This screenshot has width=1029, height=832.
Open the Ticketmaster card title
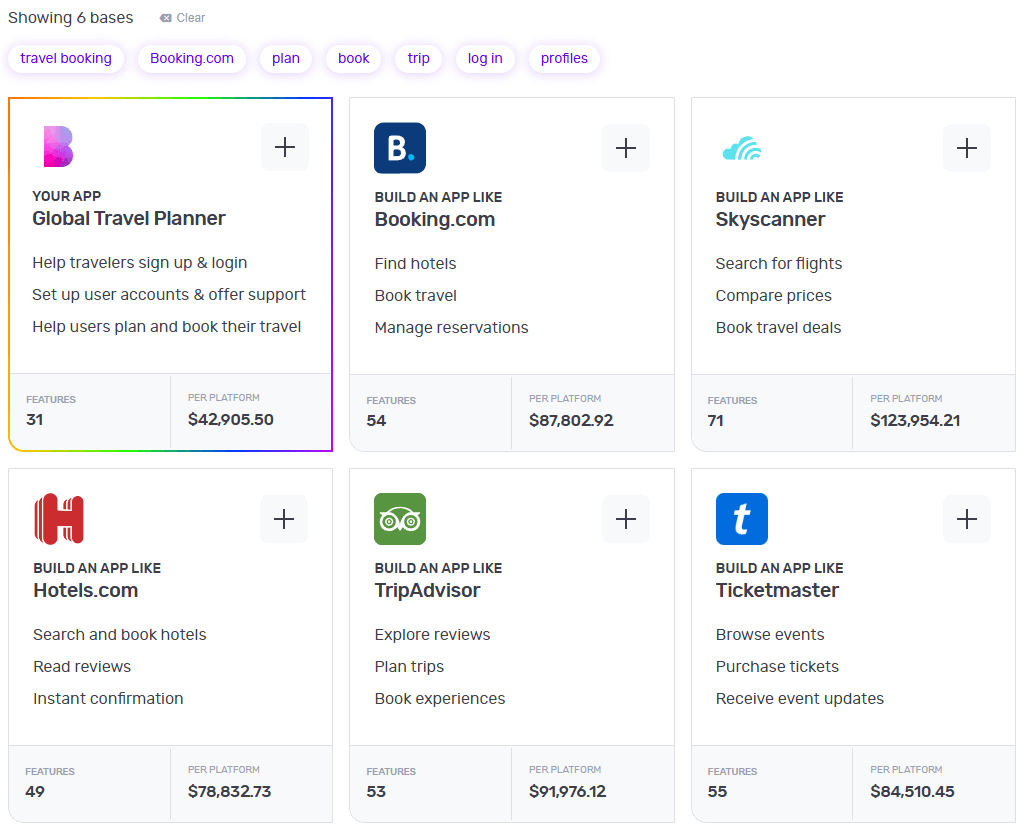point(777,591)
